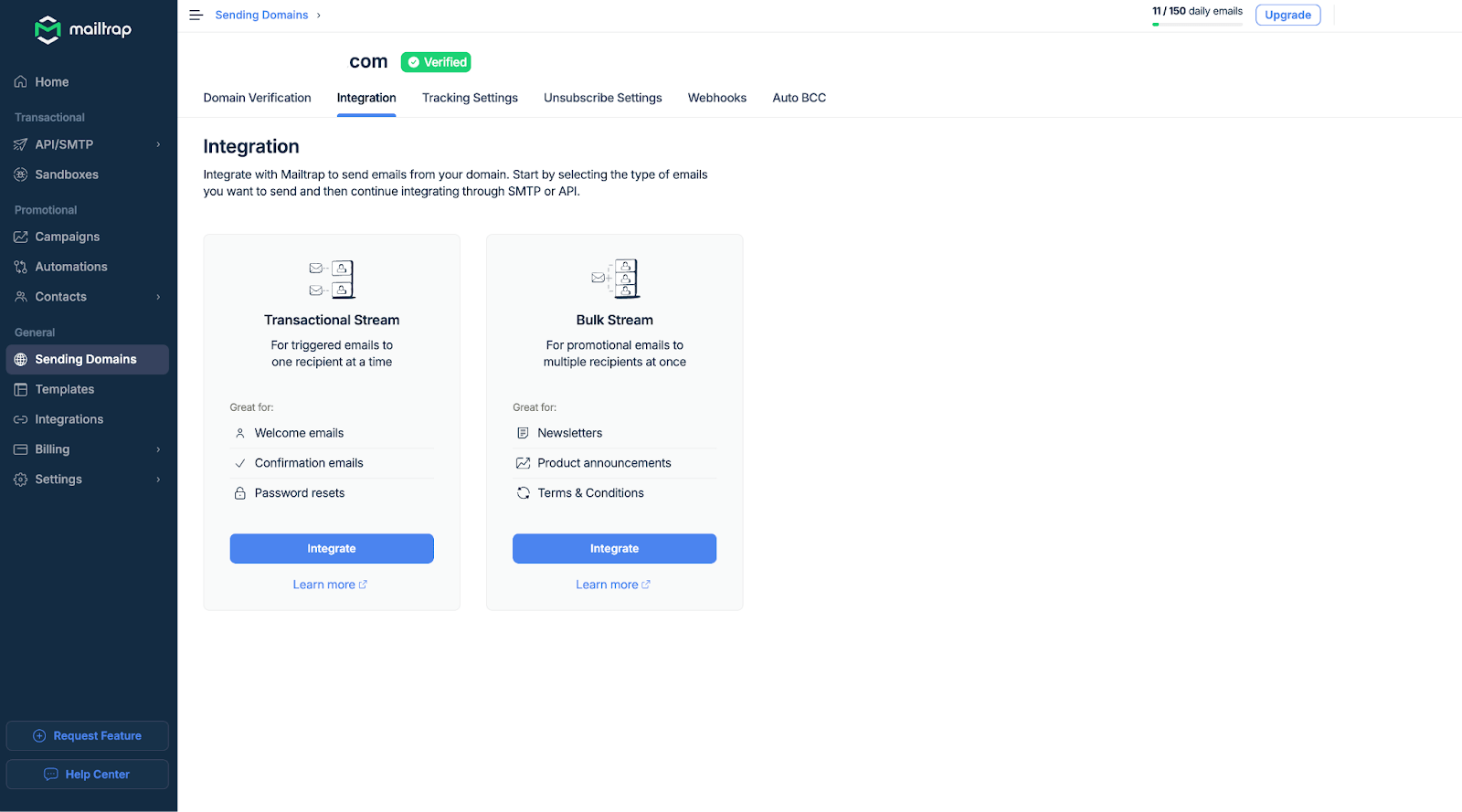This screenshot has height=812, width=1462.
Task: Expand the Contacts submenu chevron
Action: (158, 297)
